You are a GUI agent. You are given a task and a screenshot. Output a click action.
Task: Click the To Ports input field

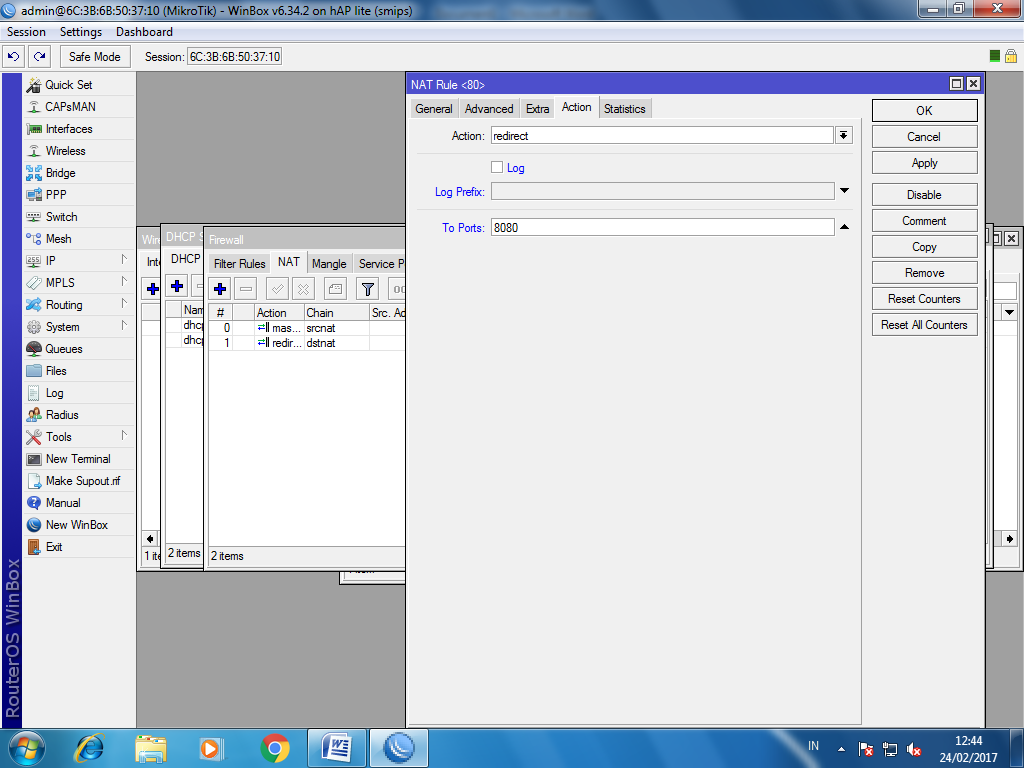coord(662,227)
